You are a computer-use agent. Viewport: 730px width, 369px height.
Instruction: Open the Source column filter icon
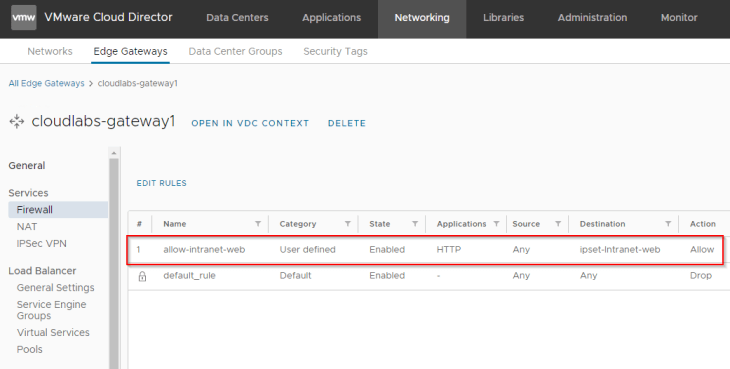[558, 224]
